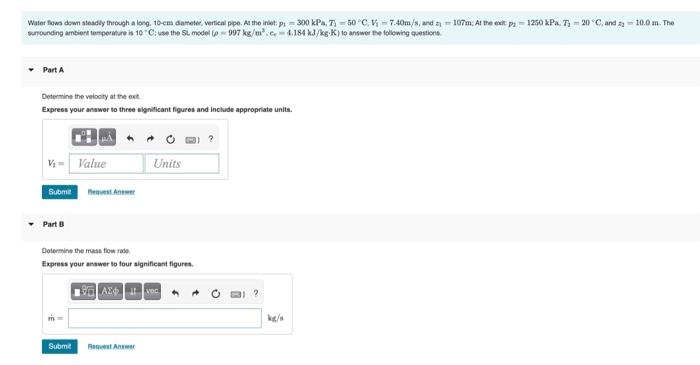
Task: Open math templates tool in Part B
Action: (83, 291)
